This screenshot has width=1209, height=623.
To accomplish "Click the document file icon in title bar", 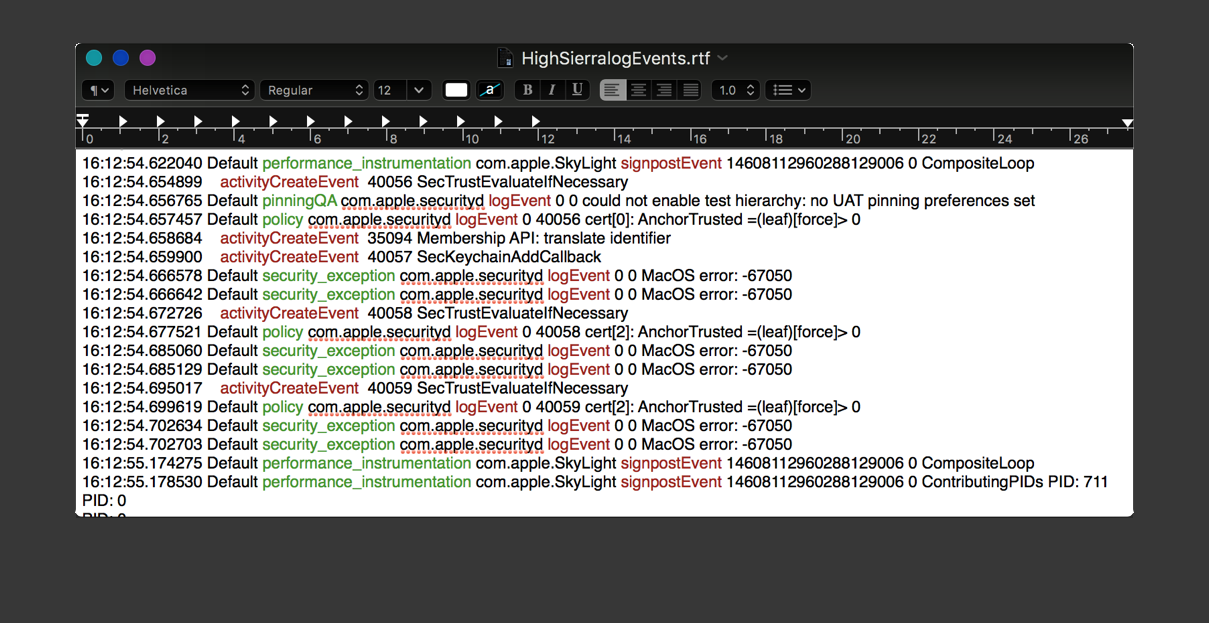I will pos(506,58).
